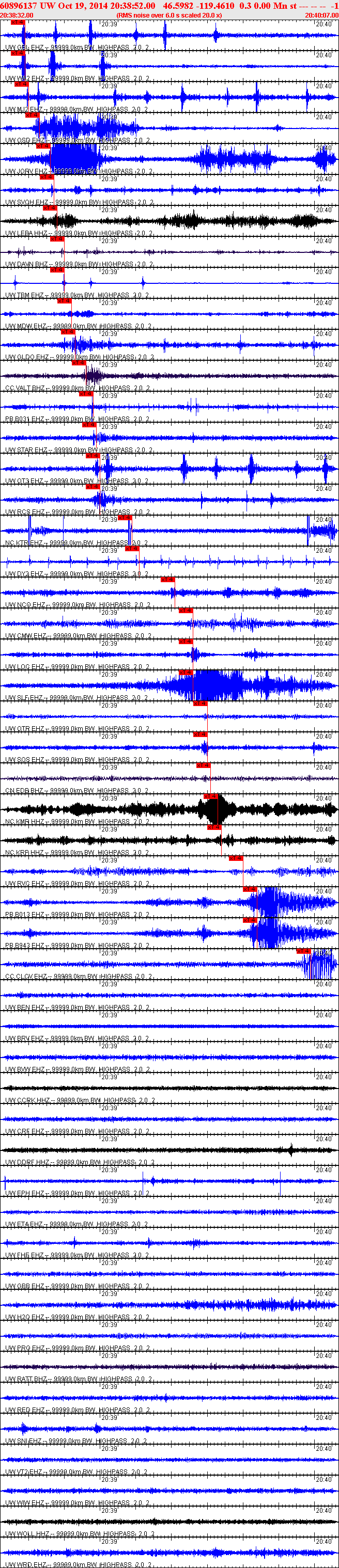Select the 'CC CLOV EHZ' station label
The height and width of the screenshot is (1568, 339).
[26, 977]
